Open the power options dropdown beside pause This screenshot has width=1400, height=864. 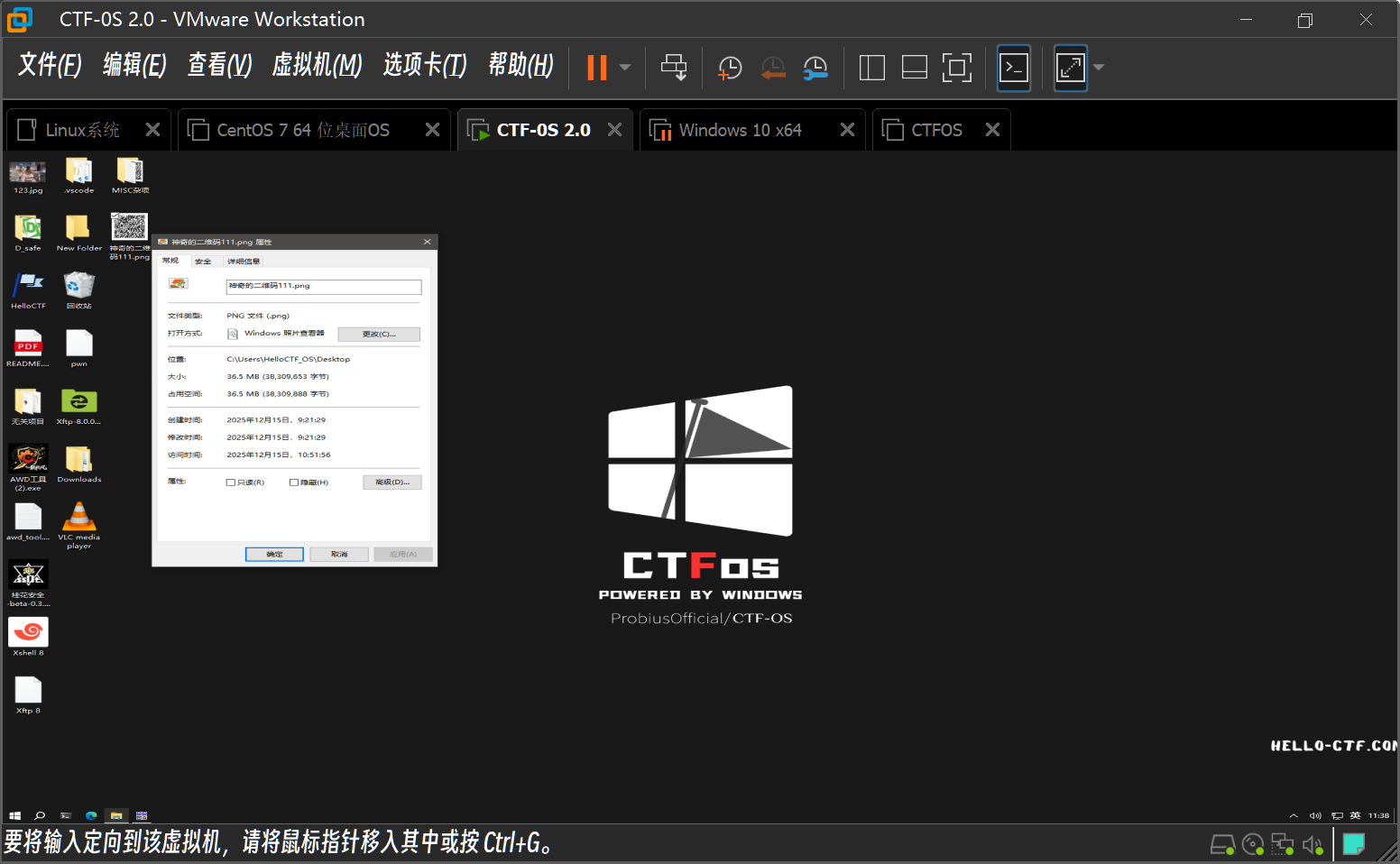click(625, 68)
